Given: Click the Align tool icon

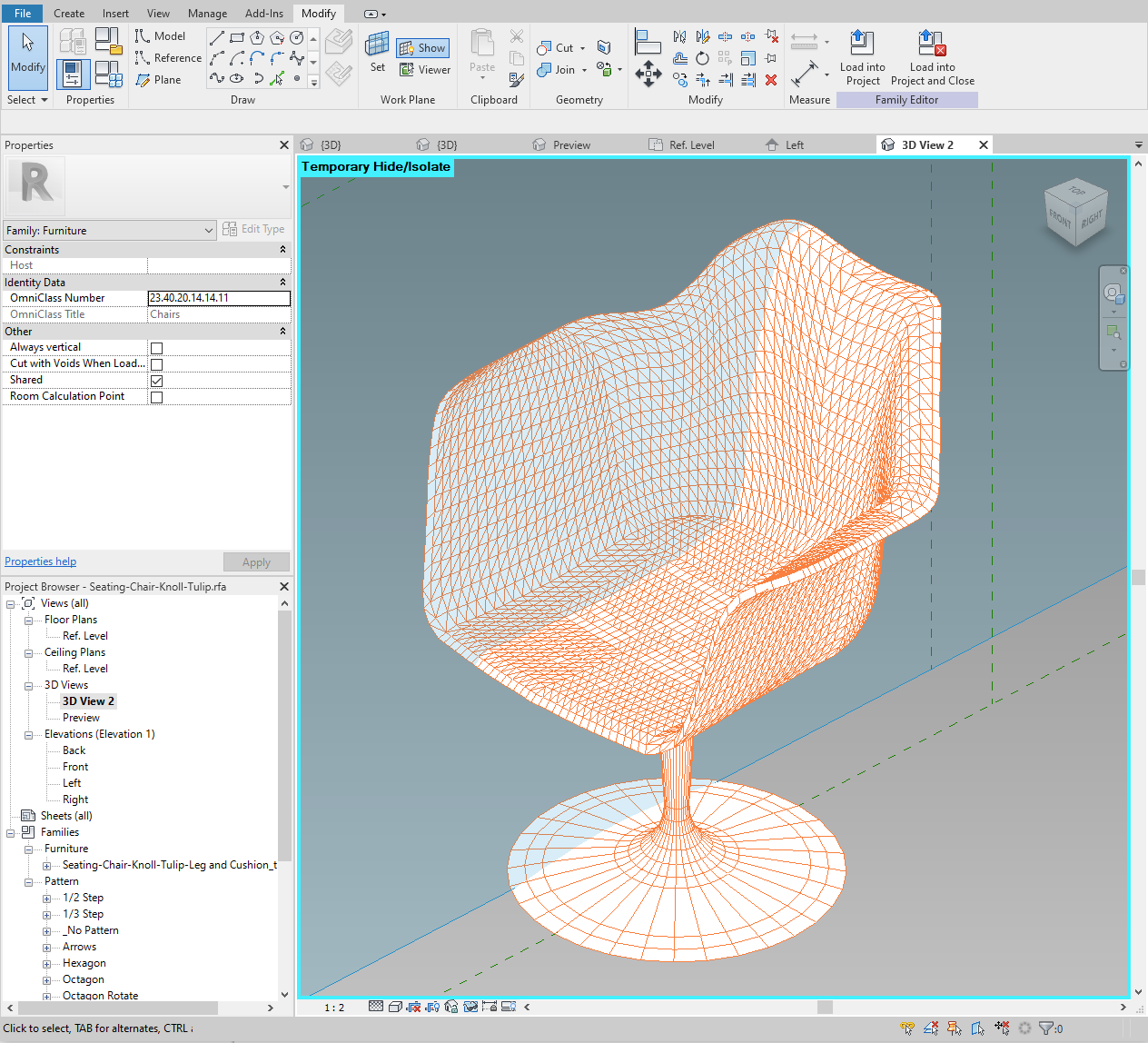Looking at the screenshot, I should click(648, 42).
